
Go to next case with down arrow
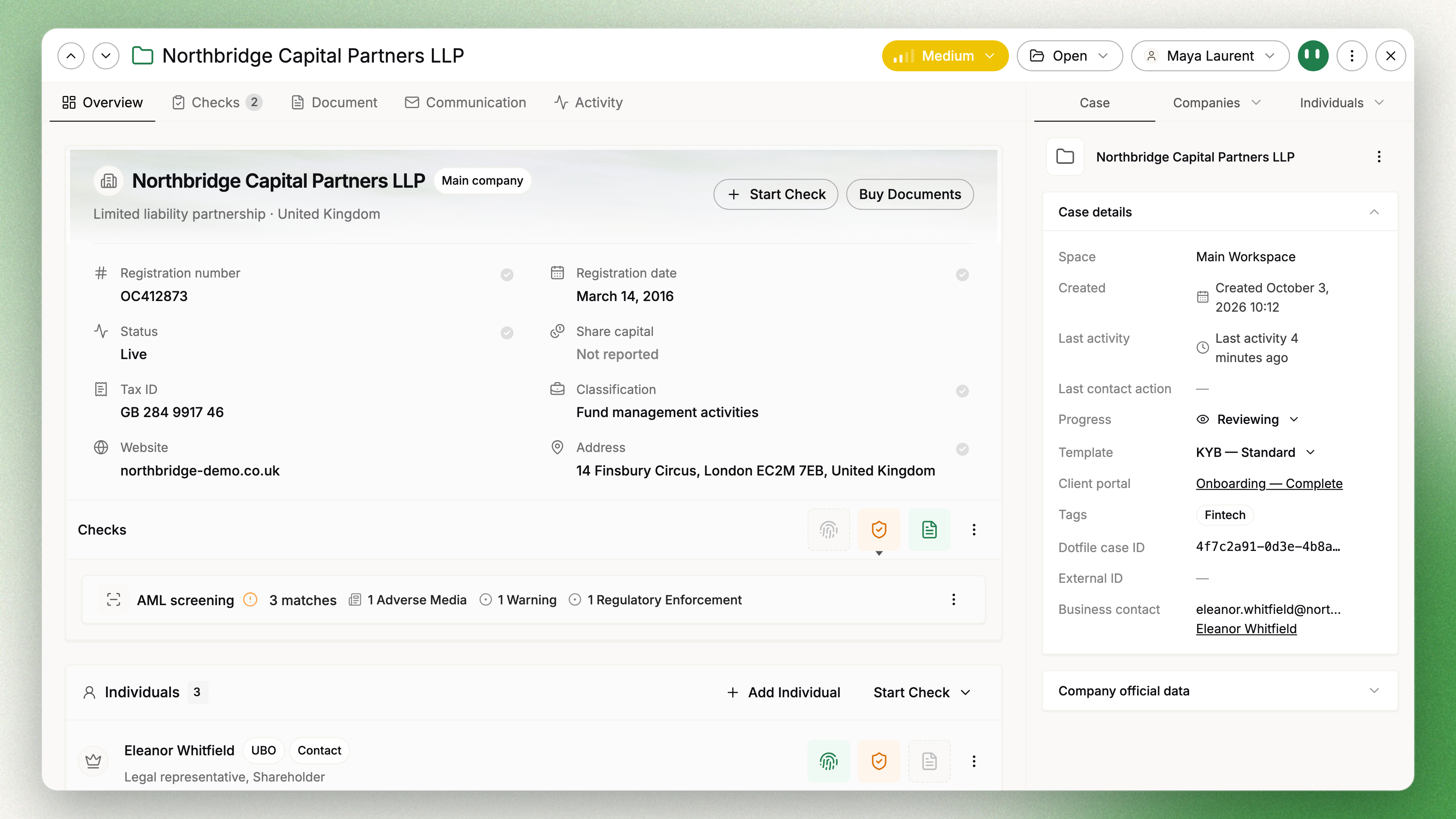point(106,55)
